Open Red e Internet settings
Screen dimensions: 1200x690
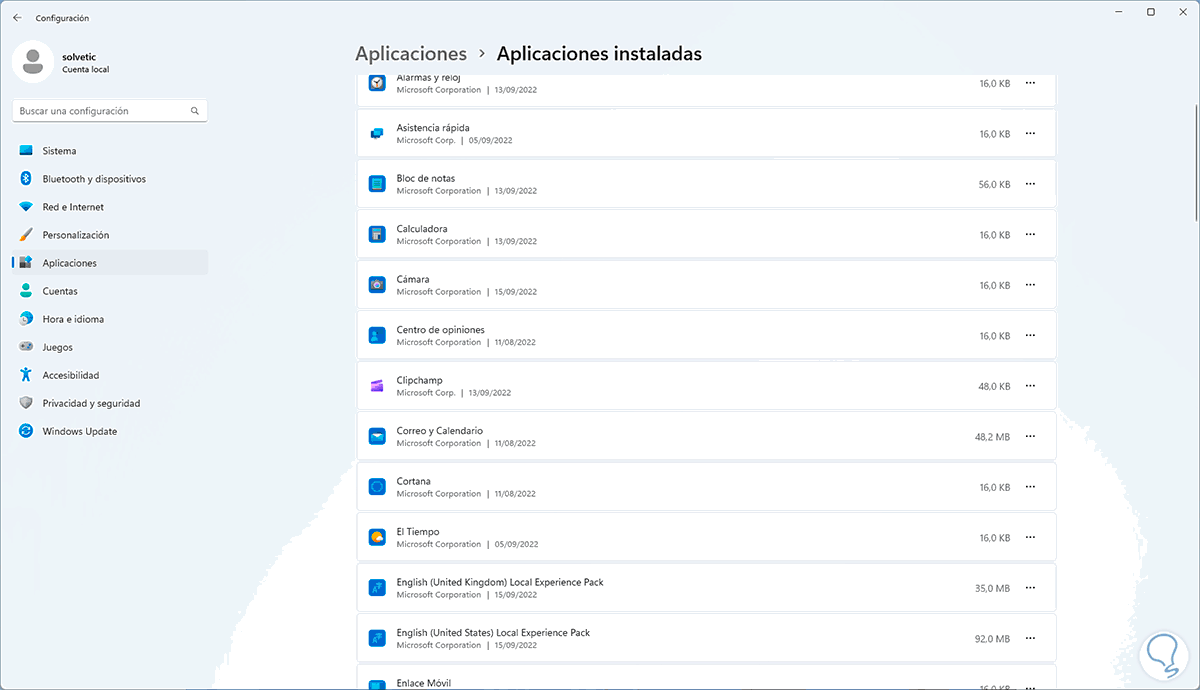110,207
